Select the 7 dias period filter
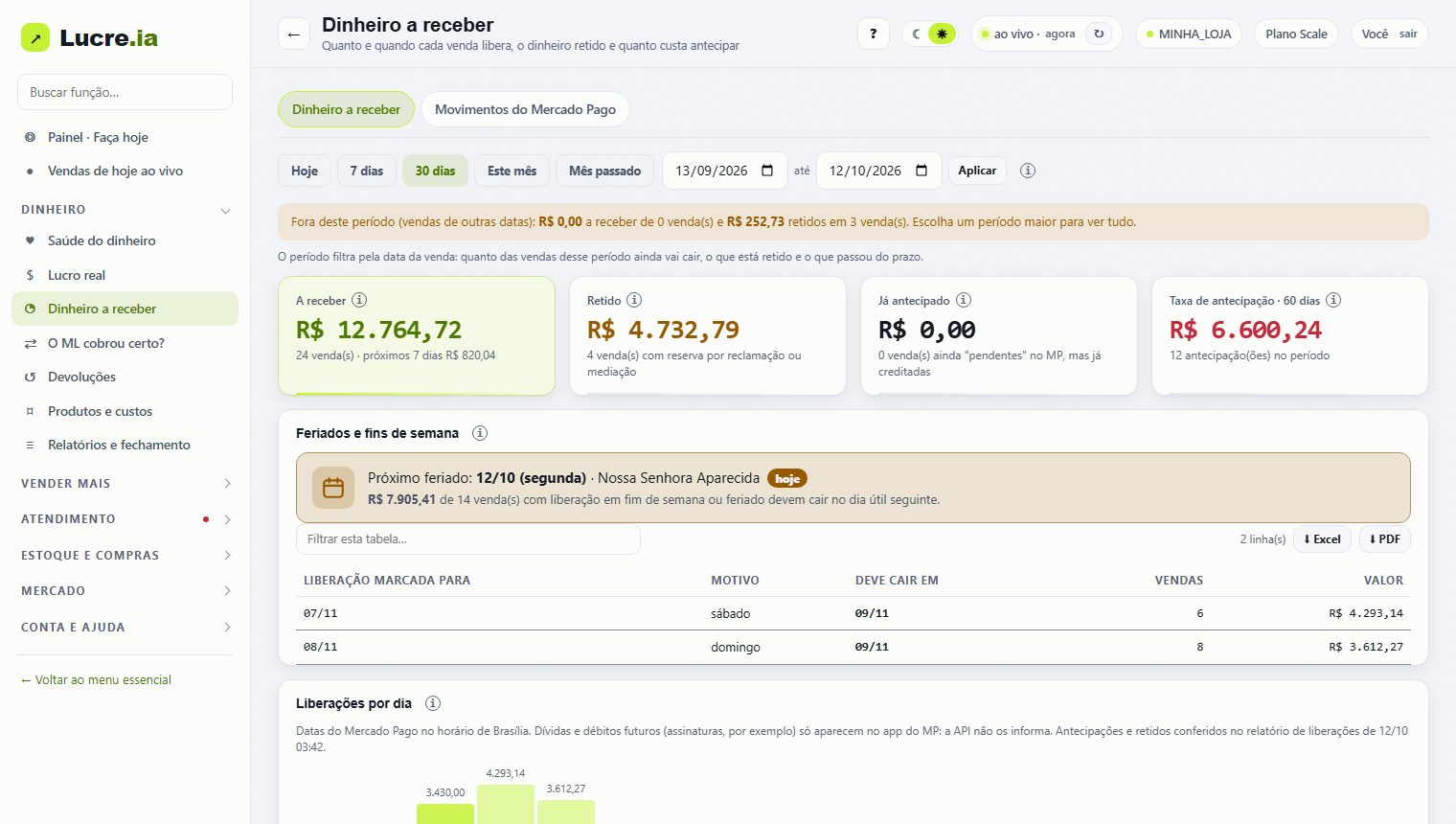 click(x=367, y=171)
